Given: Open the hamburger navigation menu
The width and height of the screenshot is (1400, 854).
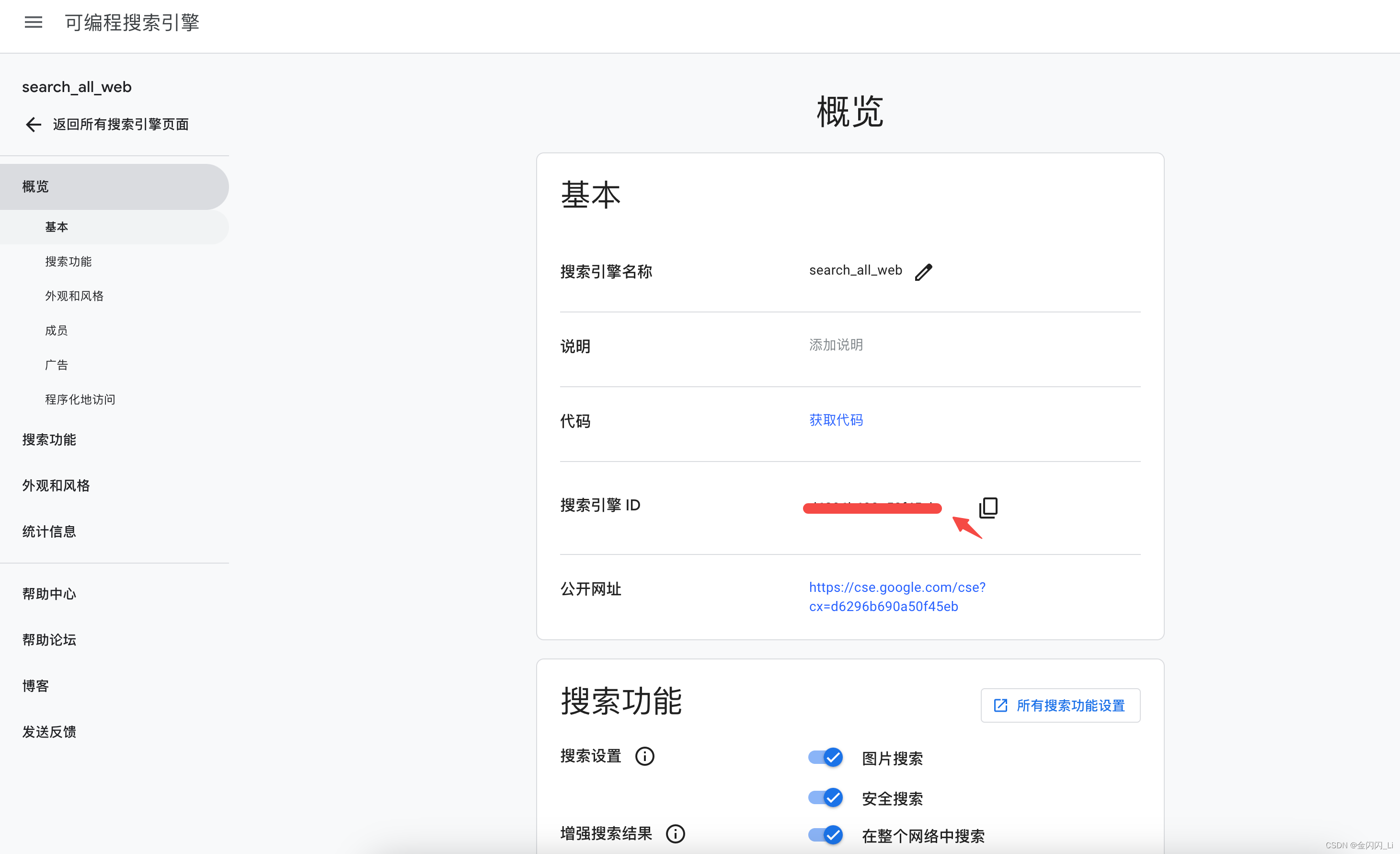Looking at the screenshot, I should click(33, 22).
